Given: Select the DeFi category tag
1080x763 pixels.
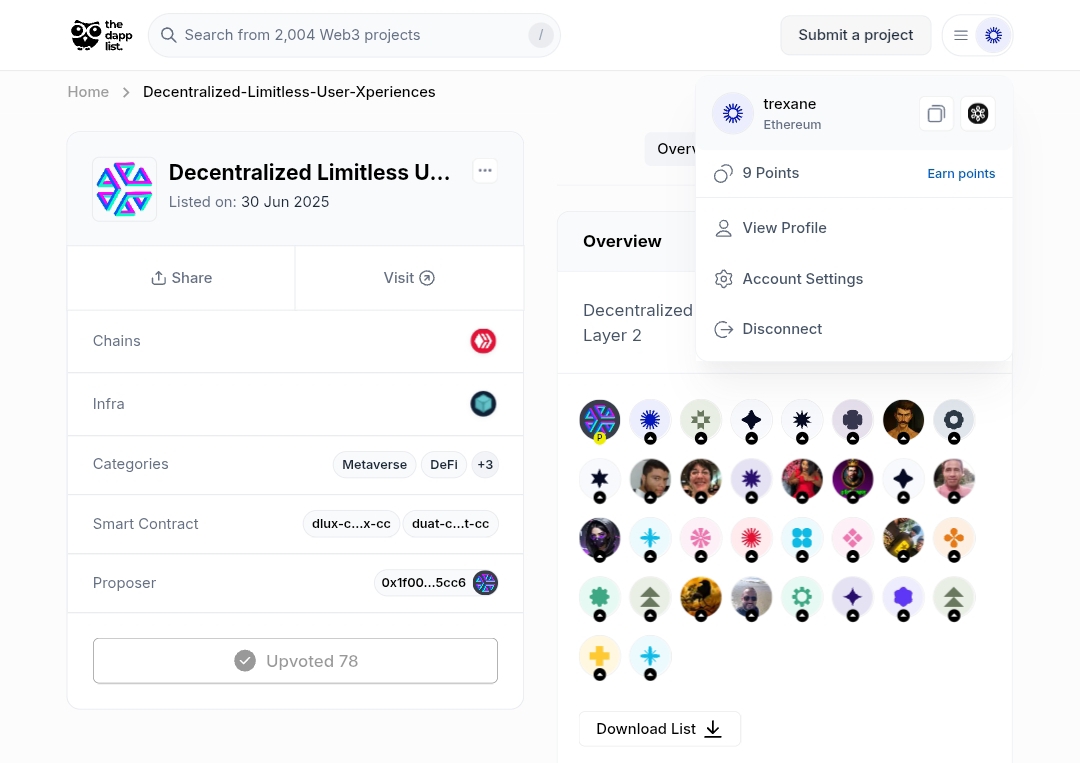Looking at the screenshot, I should [444, 465].
